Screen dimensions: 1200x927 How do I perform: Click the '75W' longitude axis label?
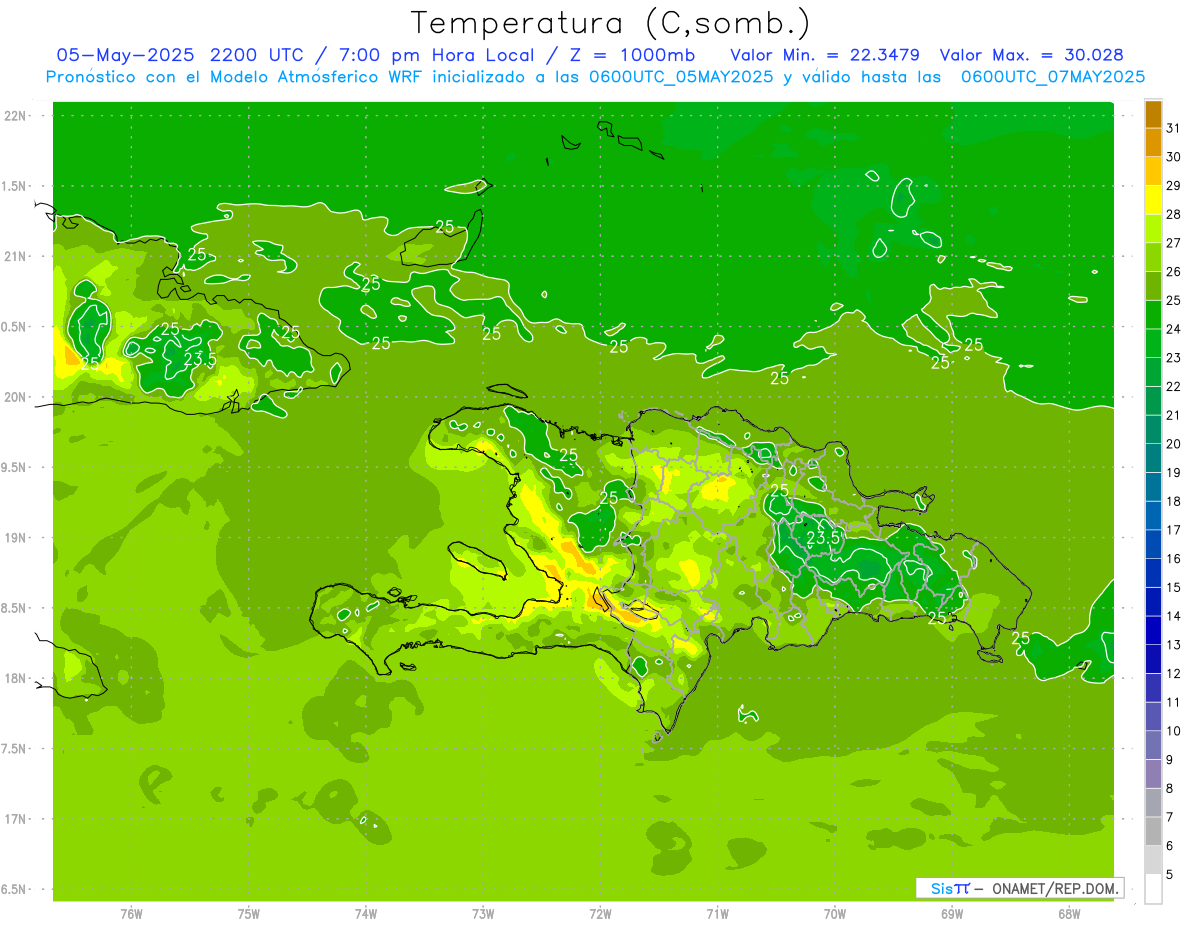(x=248, y=914)
